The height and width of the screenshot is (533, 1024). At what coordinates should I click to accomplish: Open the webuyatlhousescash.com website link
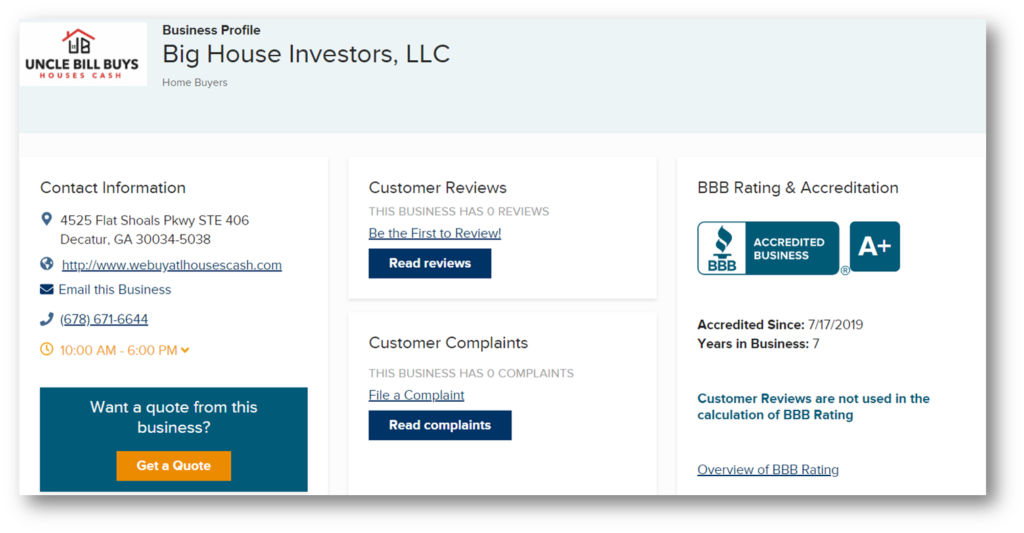(x=172, y=266)
